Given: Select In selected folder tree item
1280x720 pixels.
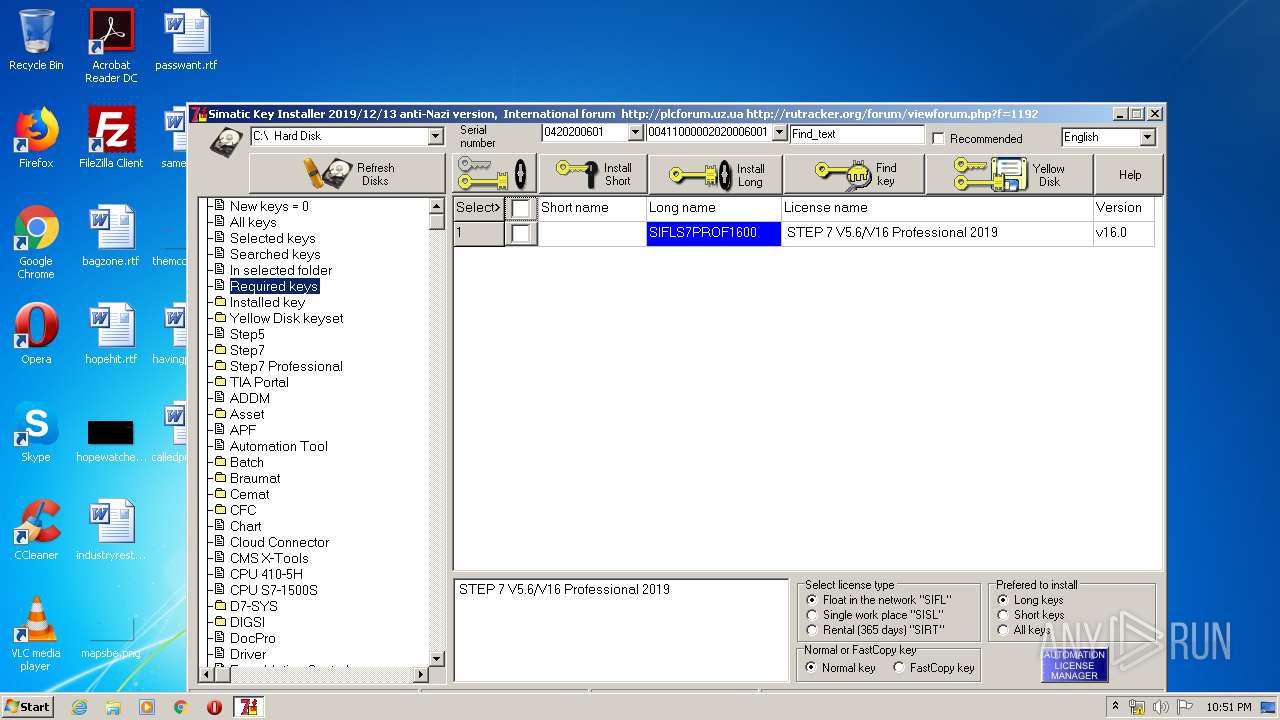Looking at the screenshot, I should 281,270.
